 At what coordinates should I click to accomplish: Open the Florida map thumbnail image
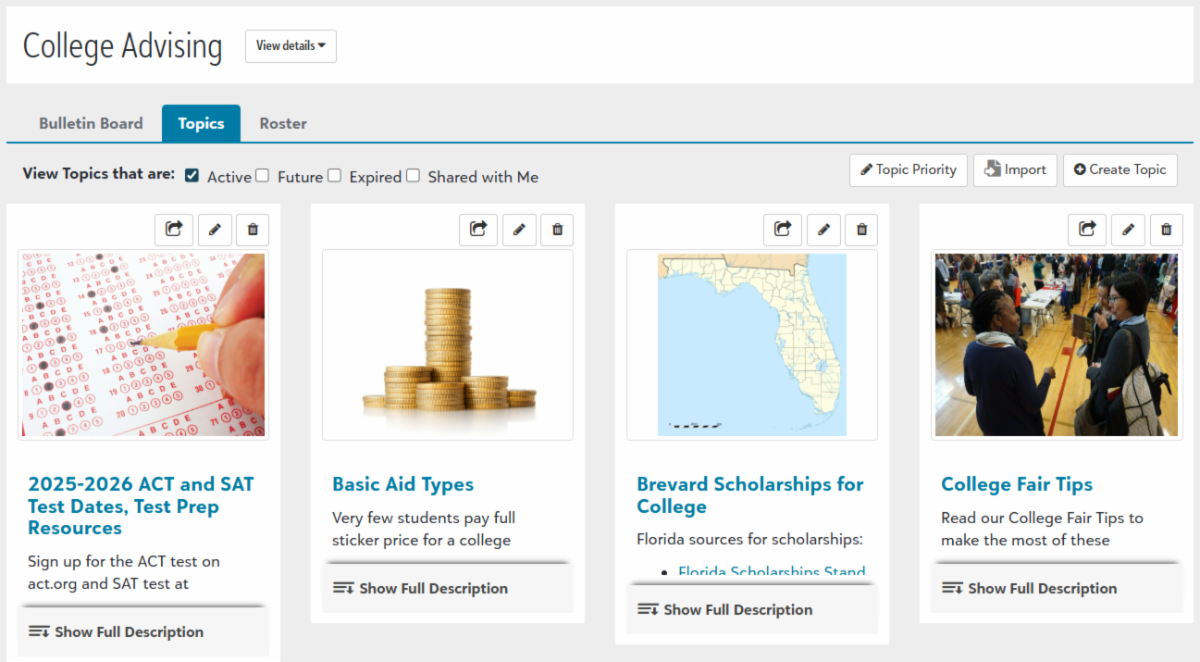(x=752, y=345)
